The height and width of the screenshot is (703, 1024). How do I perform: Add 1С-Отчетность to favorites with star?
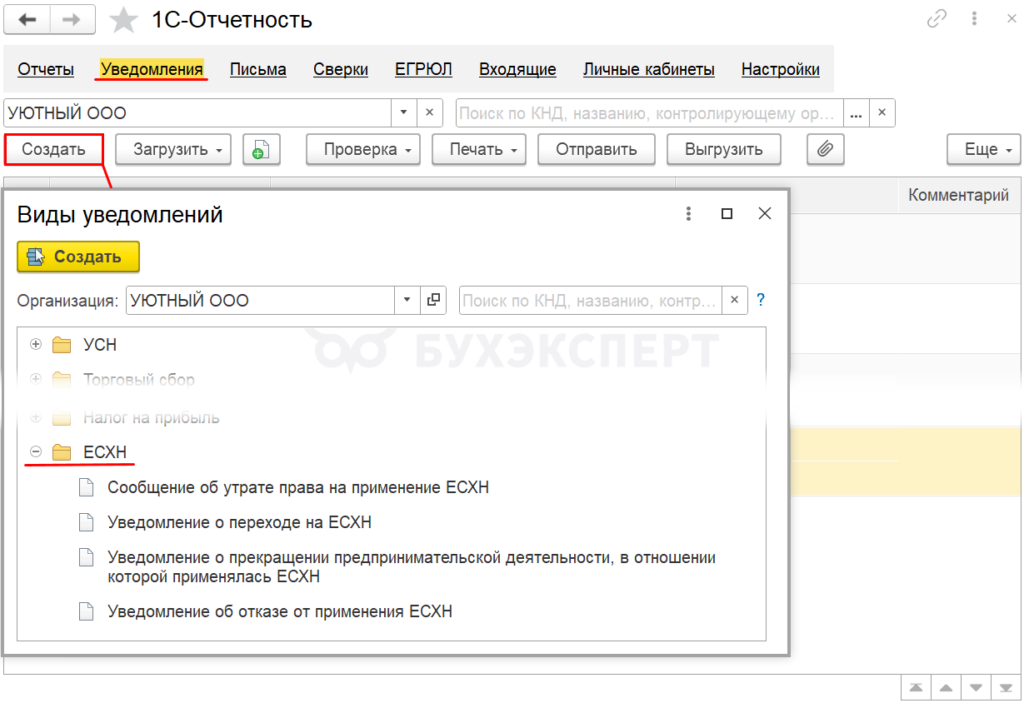pyautogui.click(x=123, y=20)
